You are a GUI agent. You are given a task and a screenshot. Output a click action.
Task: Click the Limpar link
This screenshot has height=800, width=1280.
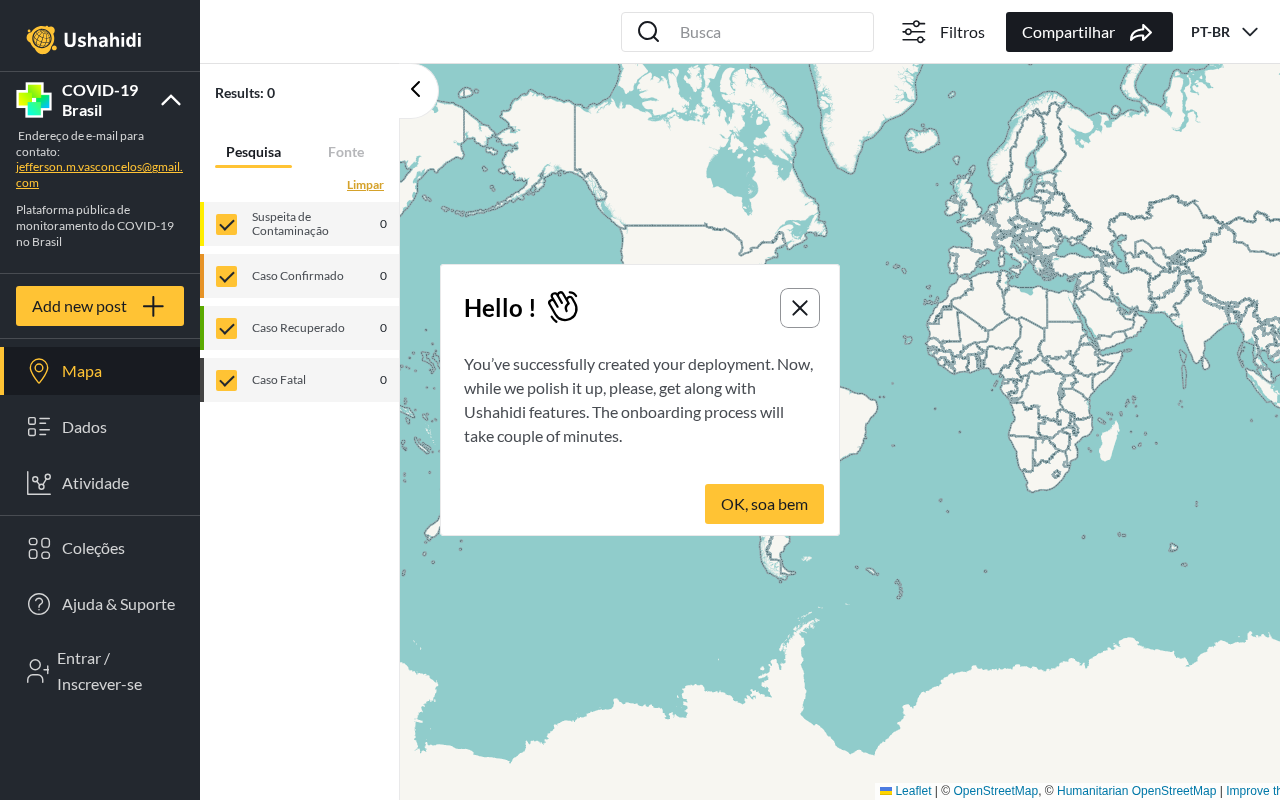pyautogui.click(x=365, y=185)
